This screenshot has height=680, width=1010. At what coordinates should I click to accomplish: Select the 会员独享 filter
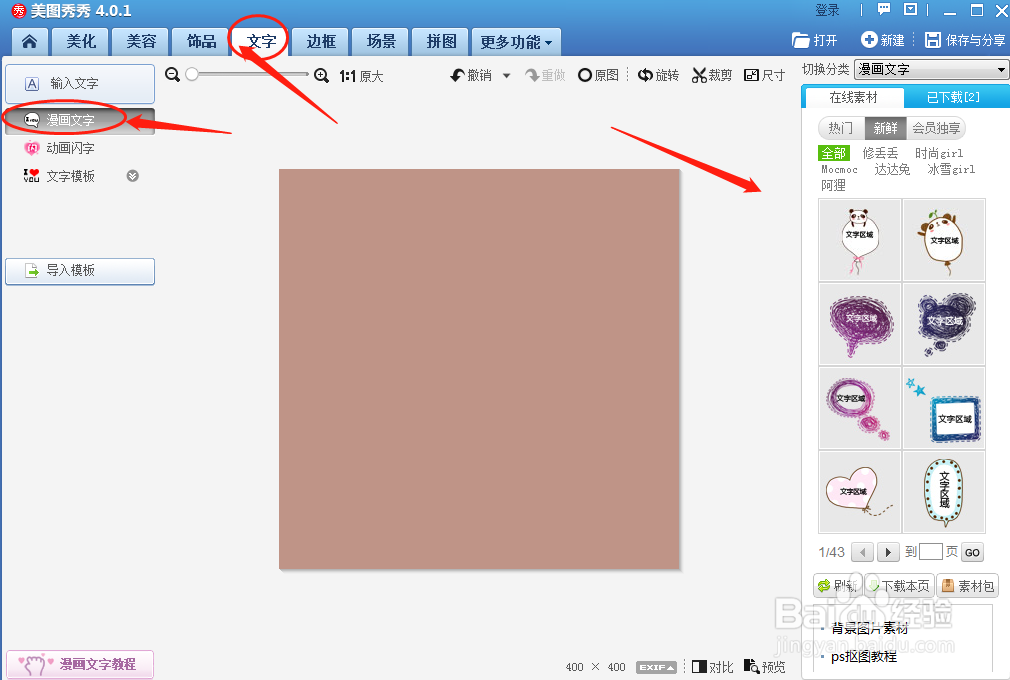(936, 128)
